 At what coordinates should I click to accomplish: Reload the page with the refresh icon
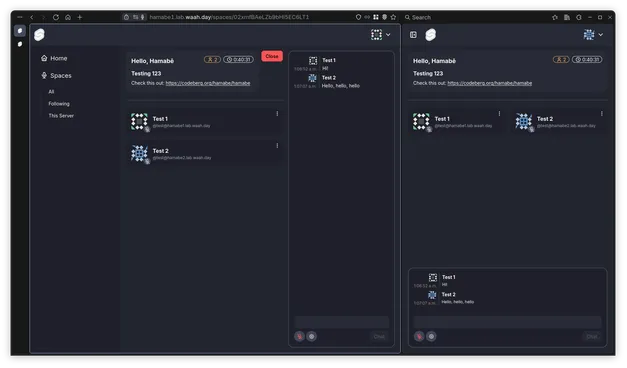pyautogui.click(x=56, y=17)
